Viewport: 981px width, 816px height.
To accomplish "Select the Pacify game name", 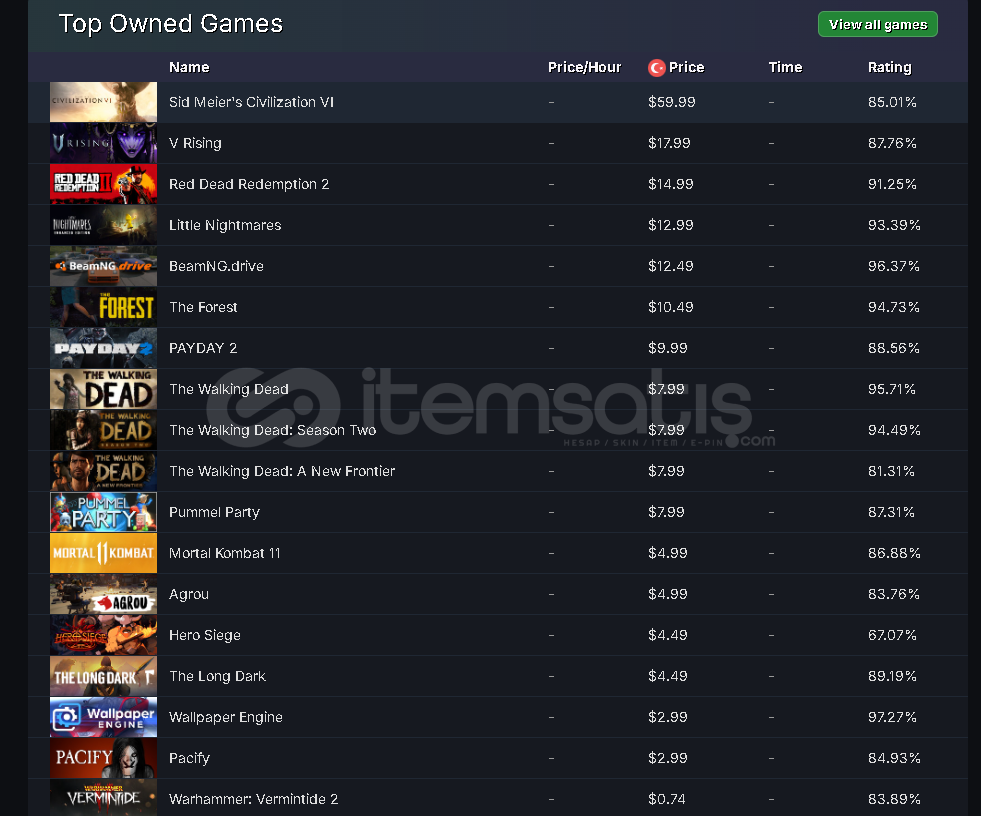I will tap(190, 758).
